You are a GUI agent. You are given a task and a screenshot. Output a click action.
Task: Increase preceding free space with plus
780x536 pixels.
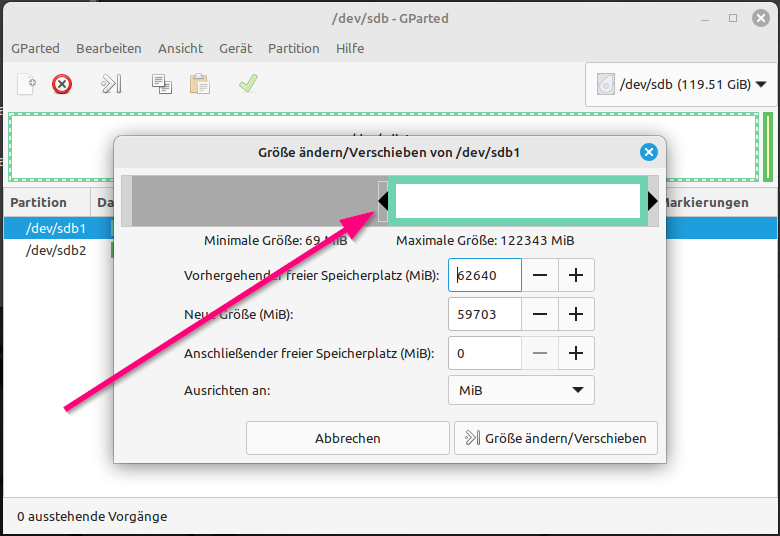tap(576, 275)
